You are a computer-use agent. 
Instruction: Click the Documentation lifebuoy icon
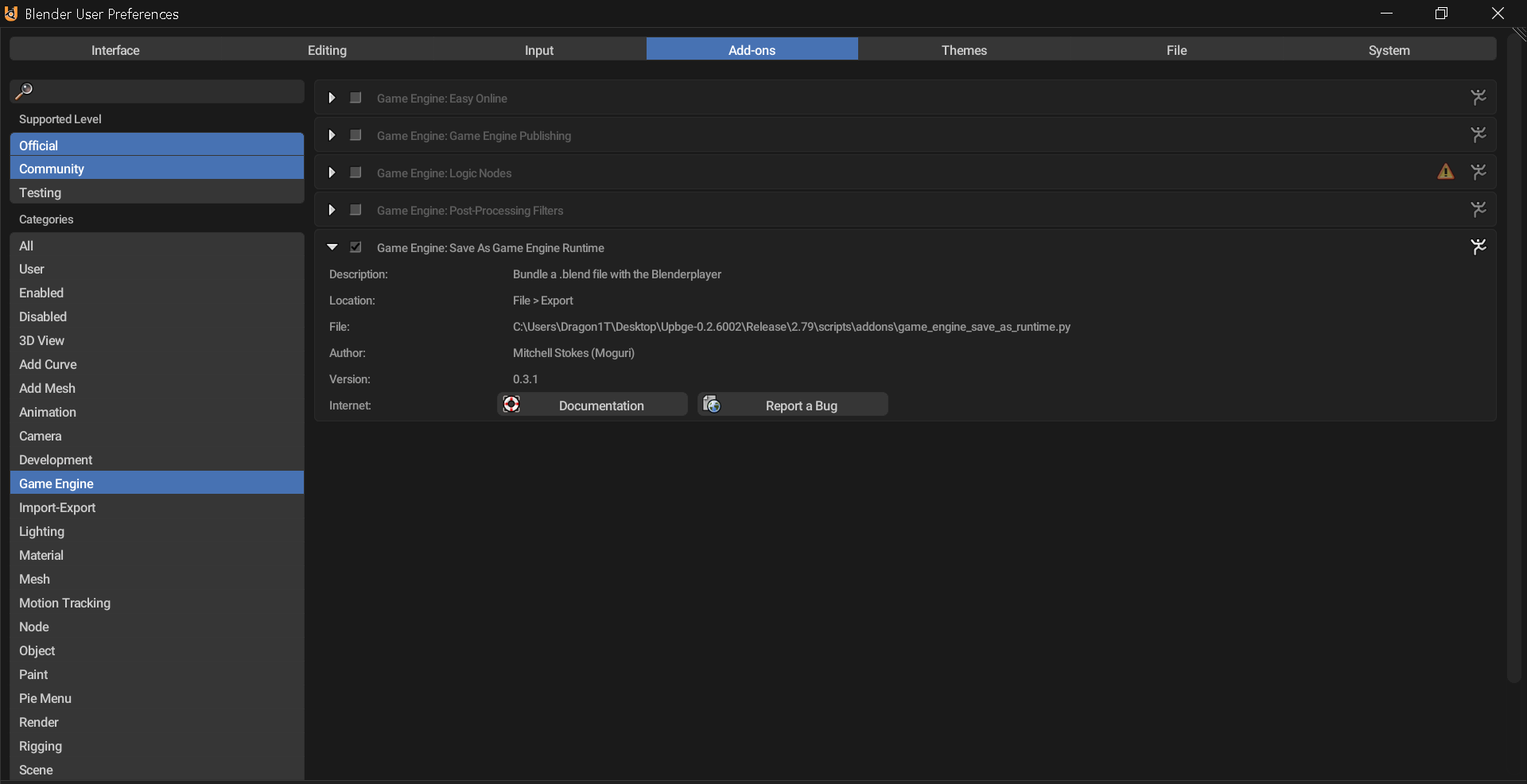click(511, 405)
